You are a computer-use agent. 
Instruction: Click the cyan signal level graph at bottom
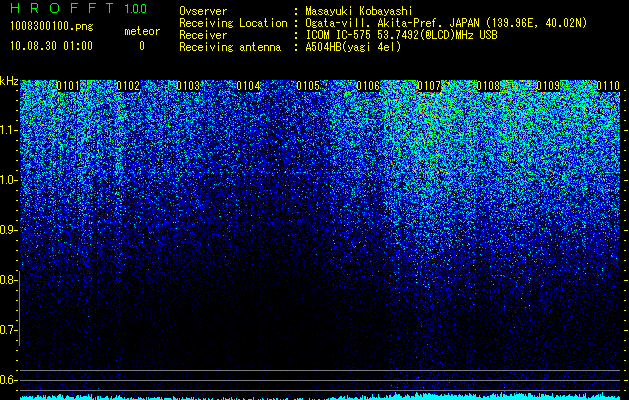(320, 396)
